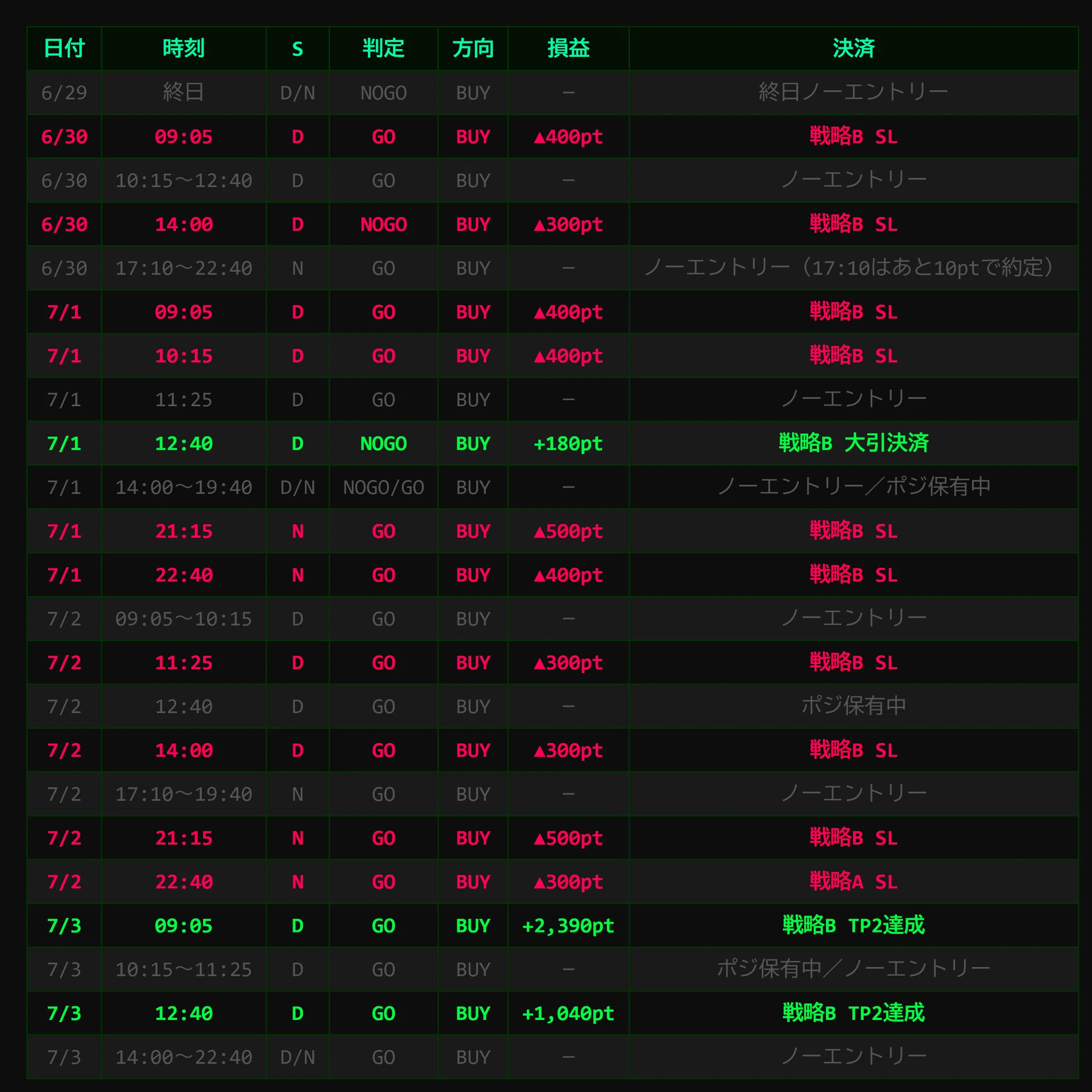1092x1092 pixels.
Task: Select the 終日 time cell on 6/29
Action: pyautogui.click(x=183, y=93)
